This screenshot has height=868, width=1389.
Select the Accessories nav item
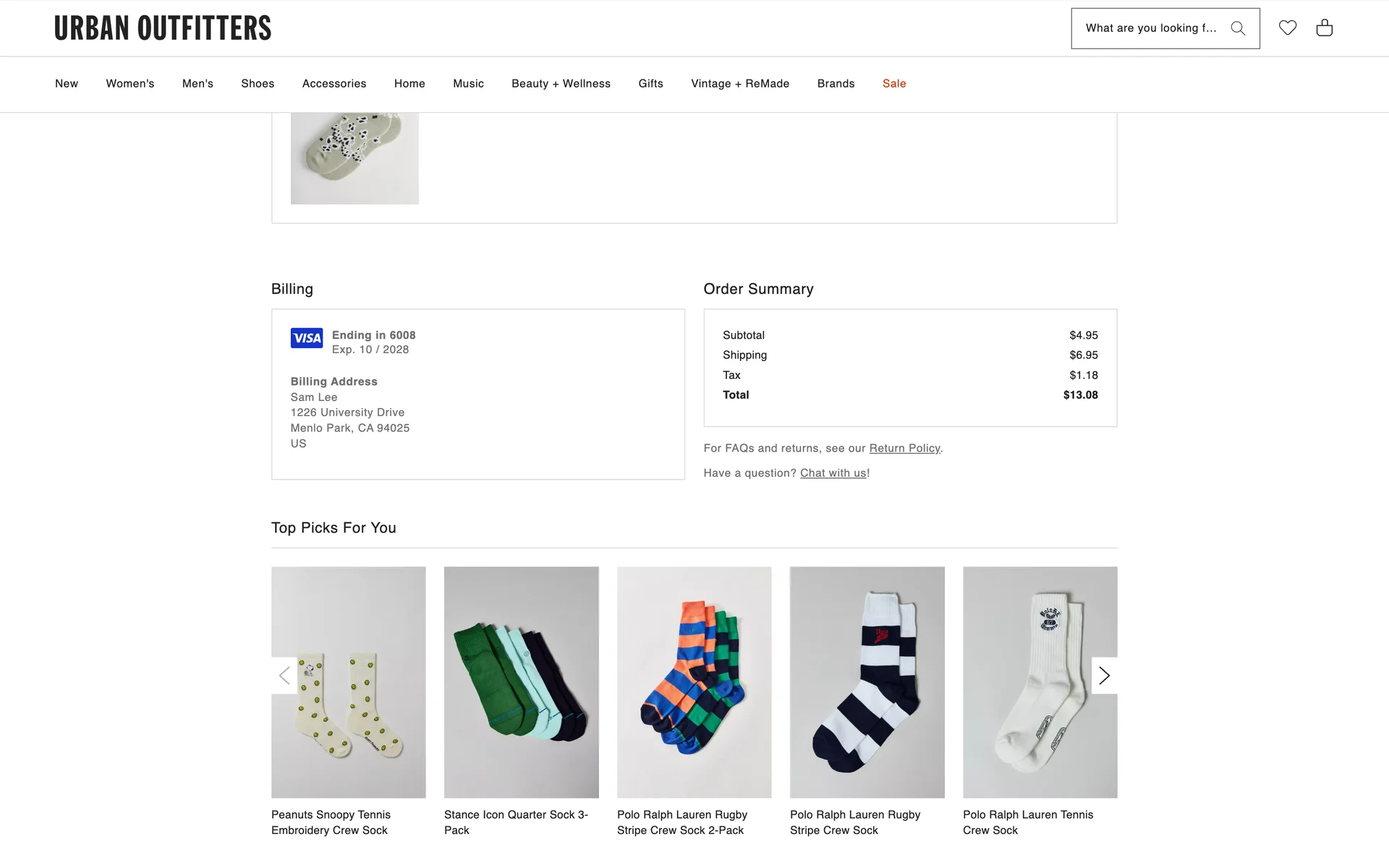(x=334, y=84)
